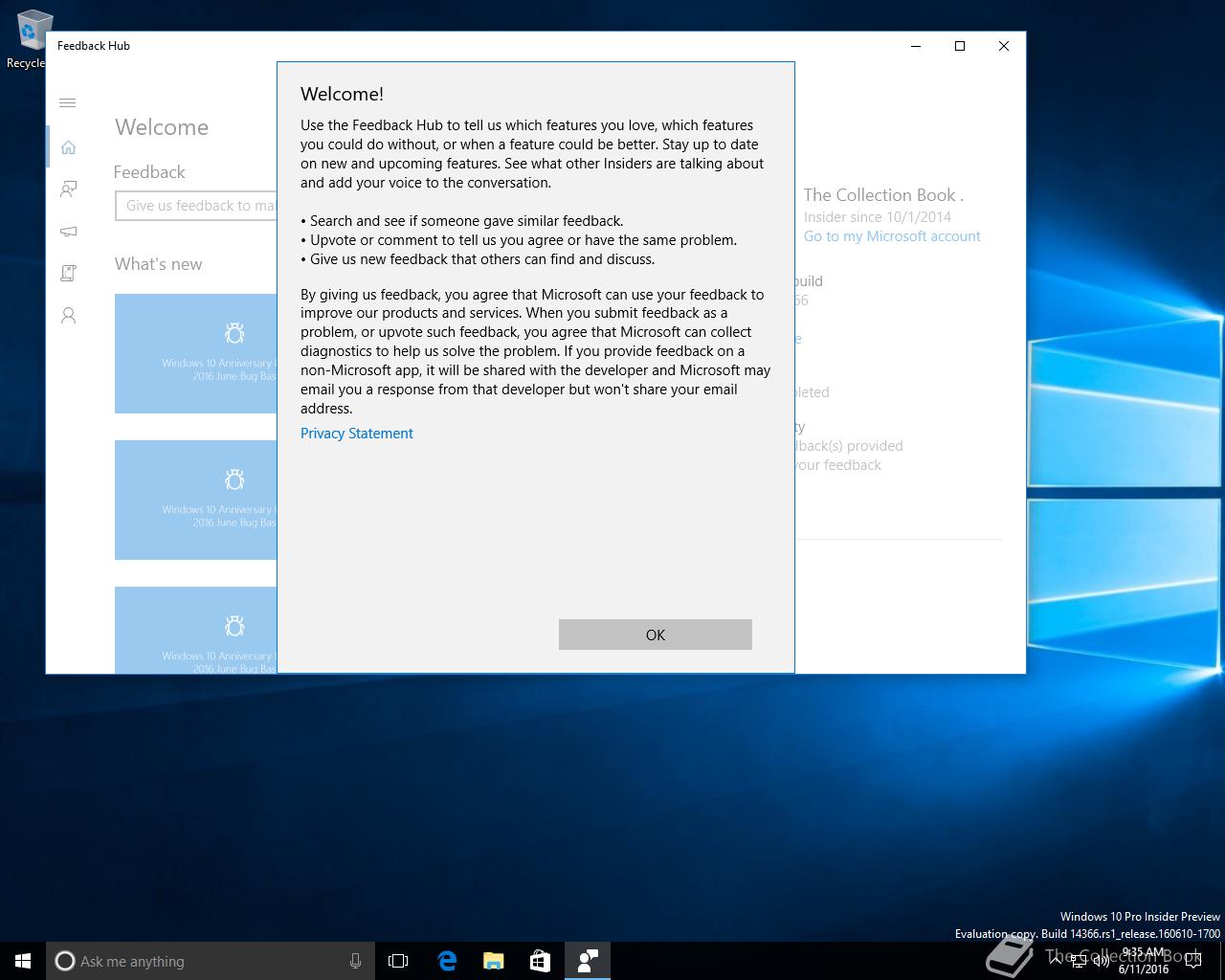Open the Action Center notifications icon
The width and height of the screenshot is (1225, 980).
coord(1193,961)
